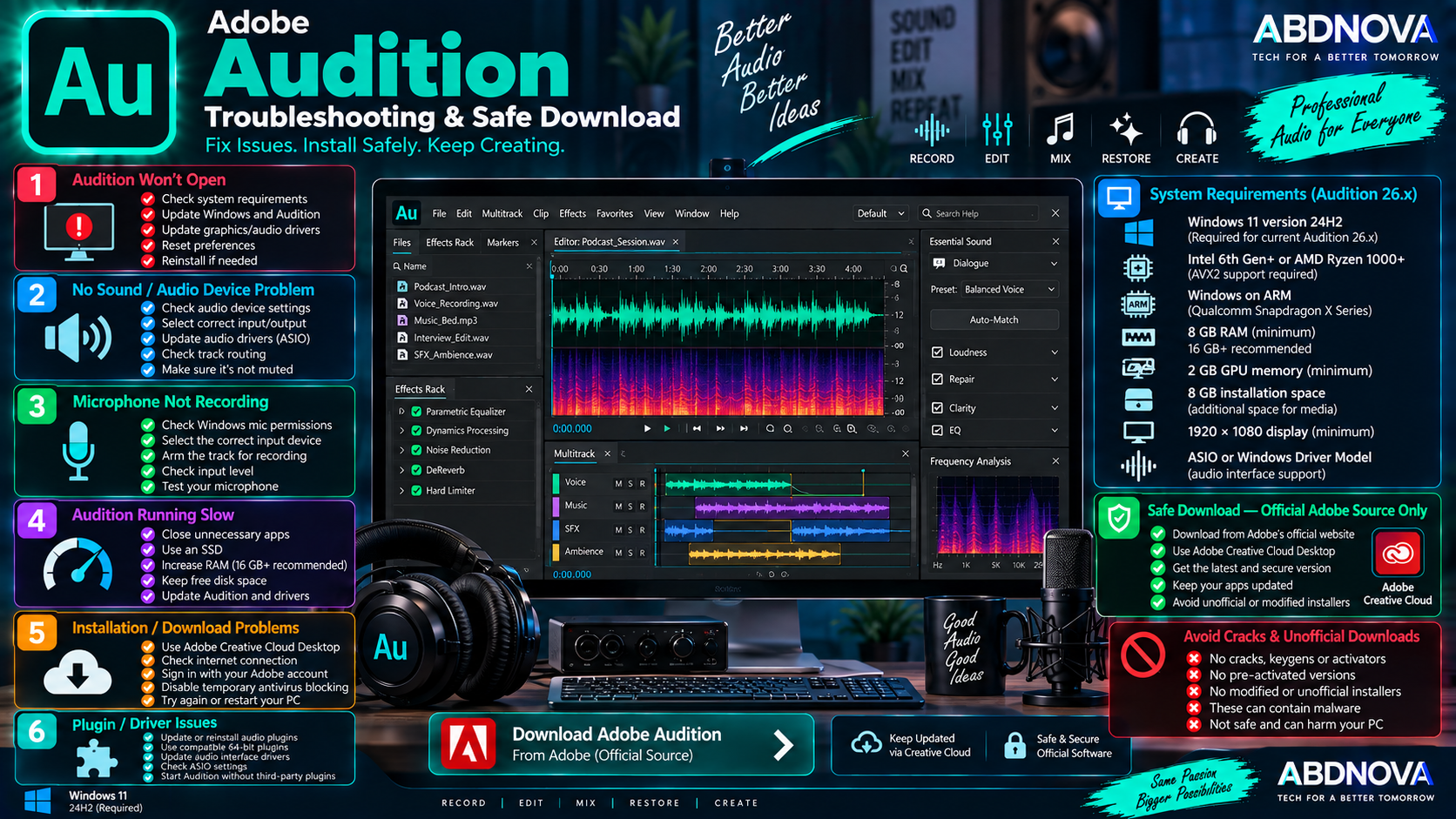Click the CREATE headphones icon in the top banner
Viewport: 1456px width, 819px height.
point(1196,131)
